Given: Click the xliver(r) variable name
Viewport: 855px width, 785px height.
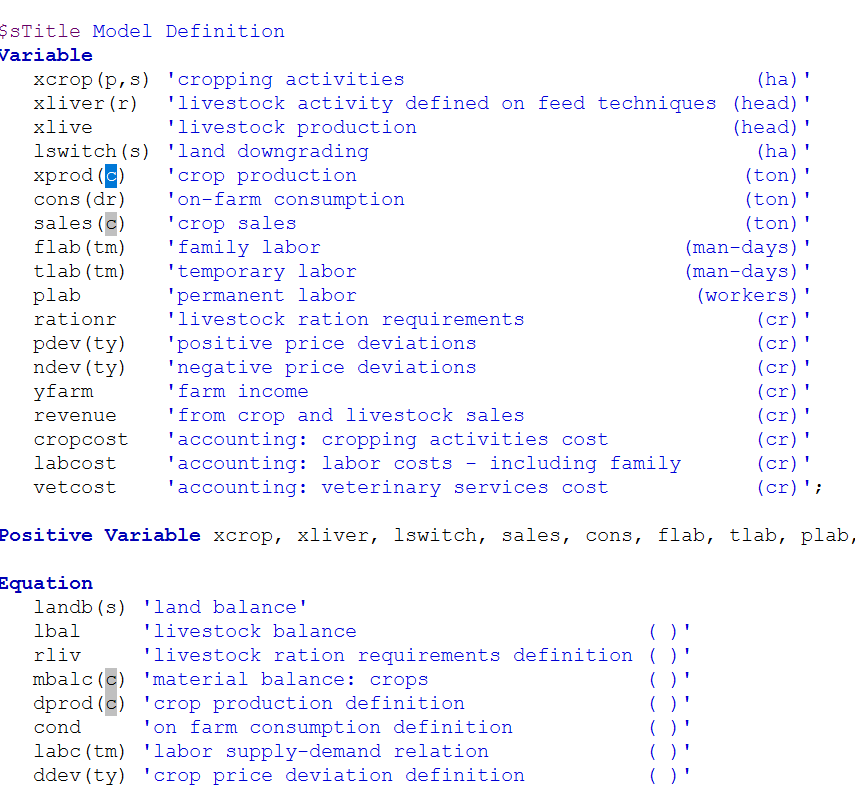Looking at the screenshot, I should coord(85,103).
